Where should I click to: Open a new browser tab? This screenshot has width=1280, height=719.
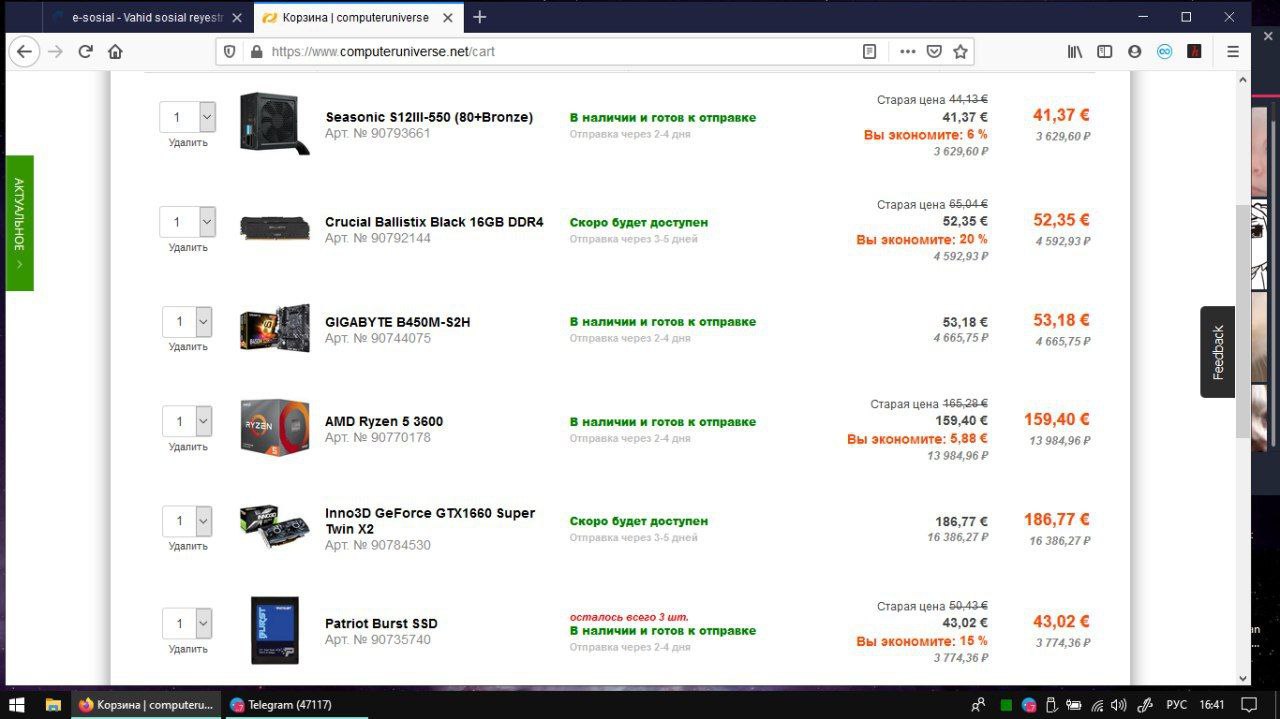point(480,17)
